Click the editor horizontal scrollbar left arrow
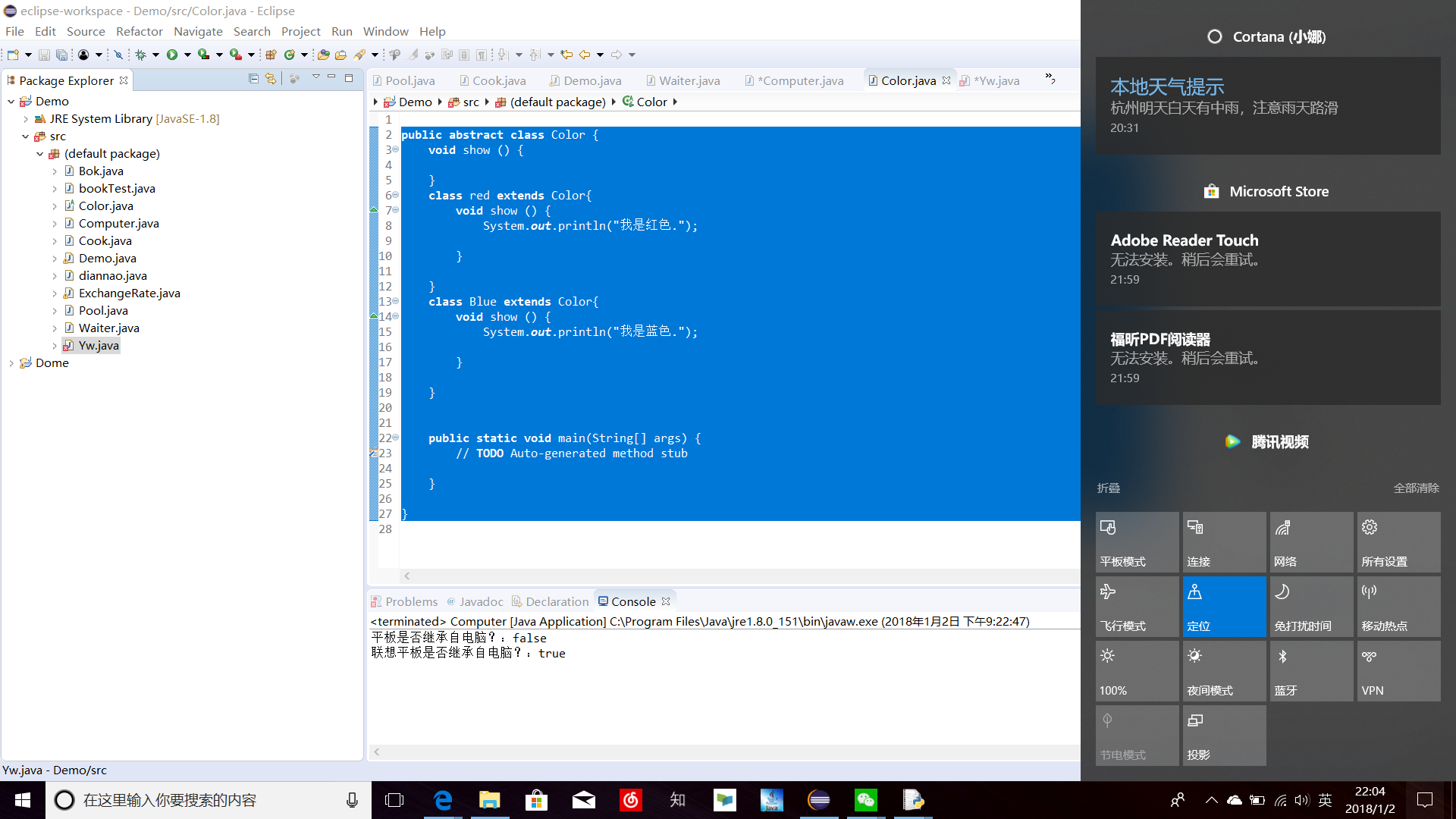This screenshot has height=819, width=1456. tap(407, 576)
